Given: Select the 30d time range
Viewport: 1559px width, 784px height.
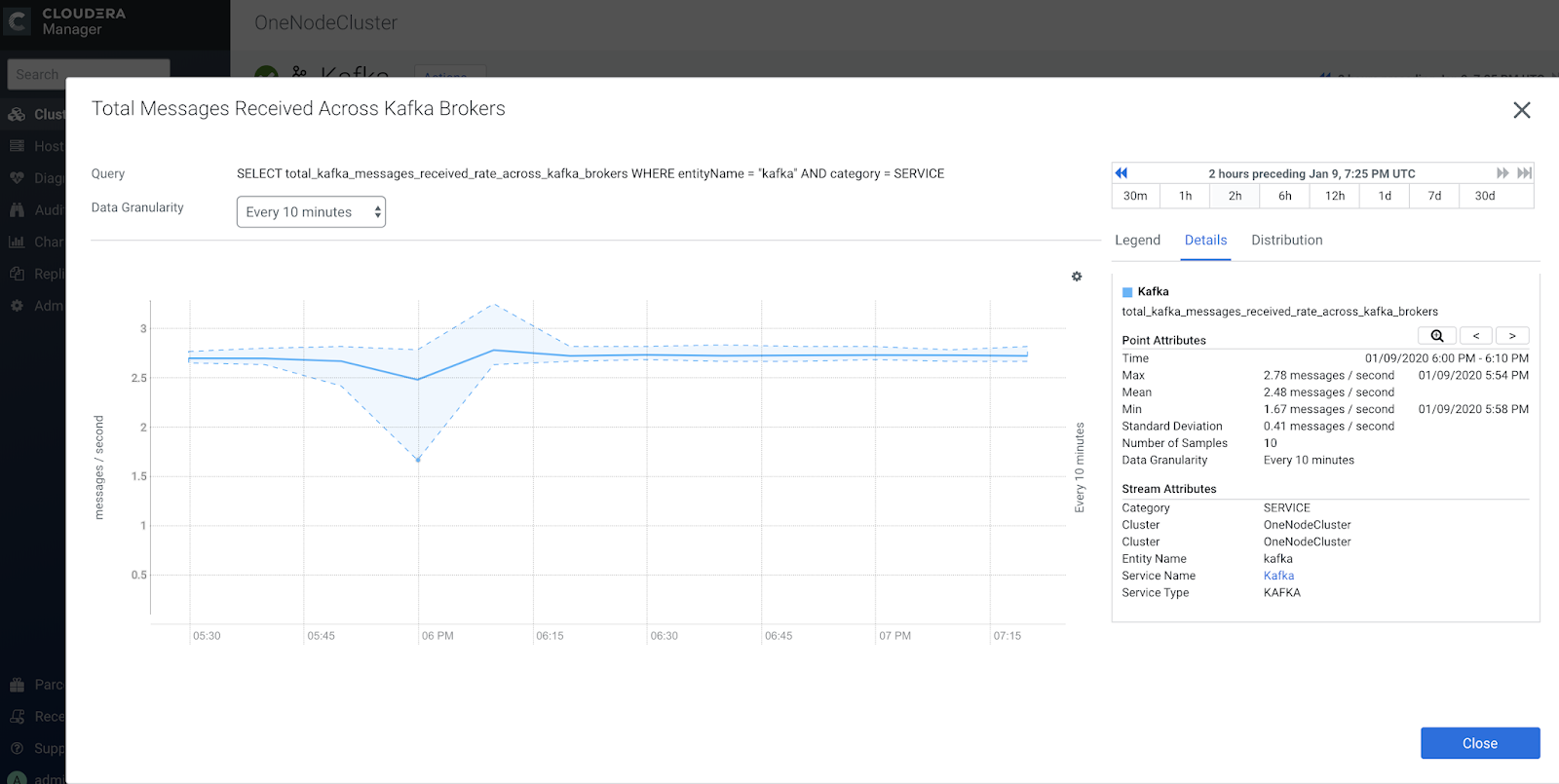Looking at the screenshot, I should pos(1485,196).
